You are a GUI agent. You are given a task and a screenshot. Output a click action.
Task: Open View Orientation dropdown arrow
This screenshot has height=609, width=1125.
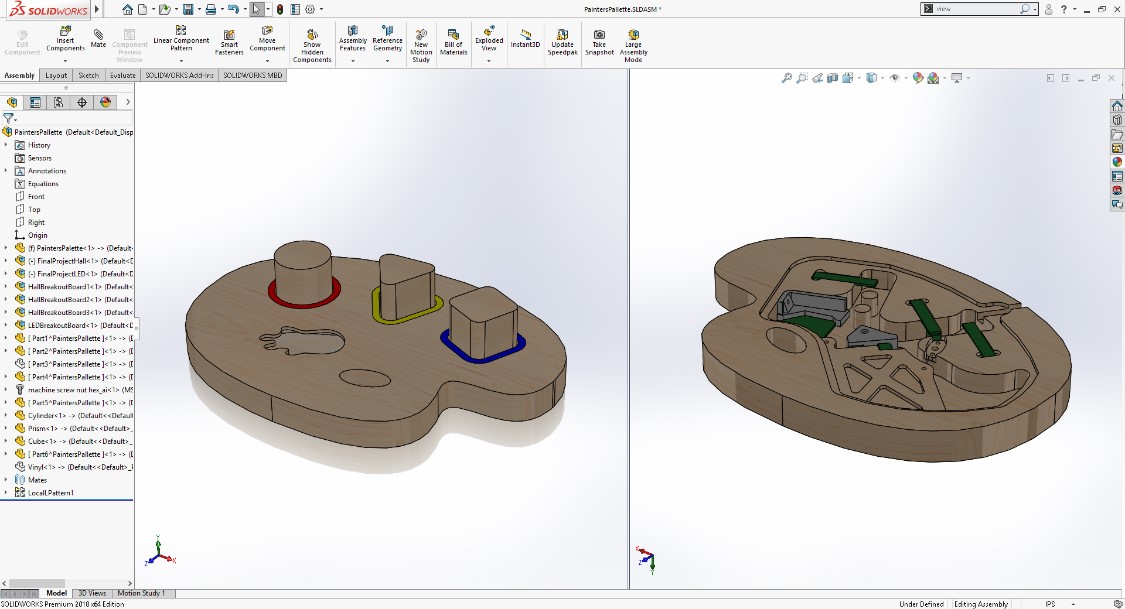click(x=858, y=77)
